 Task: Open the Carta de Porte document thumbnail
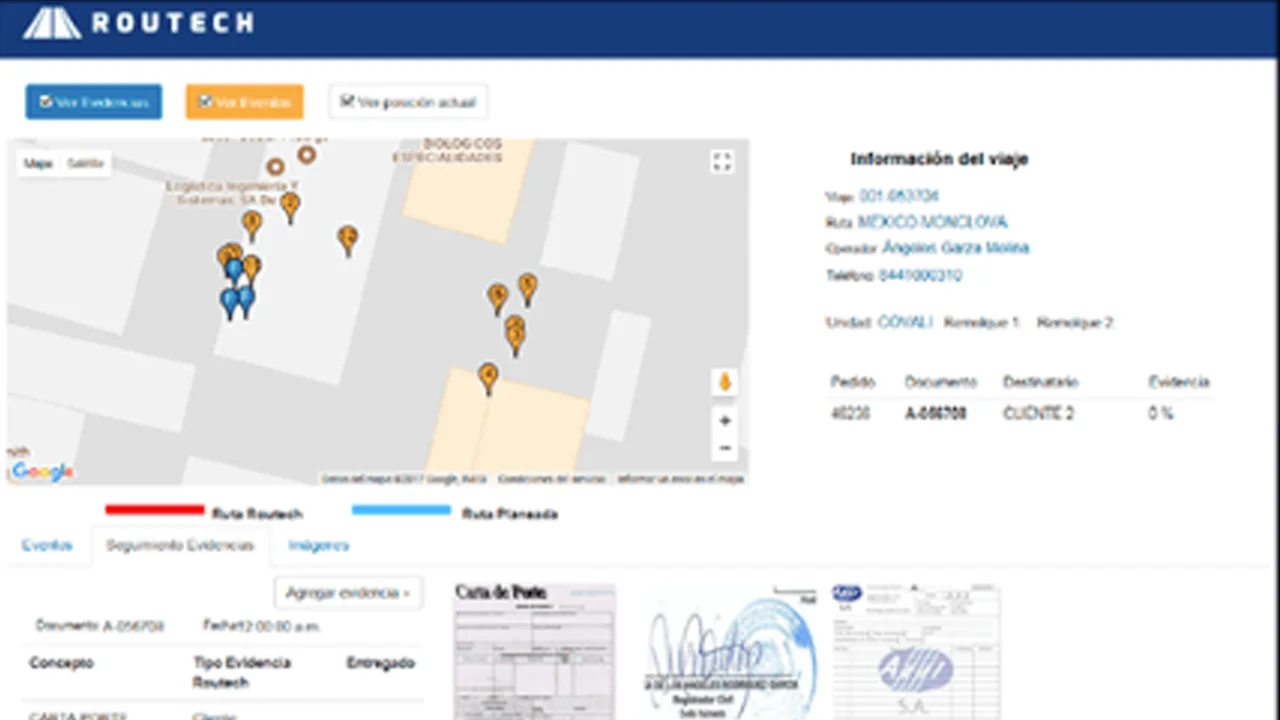tap(534, 650)
